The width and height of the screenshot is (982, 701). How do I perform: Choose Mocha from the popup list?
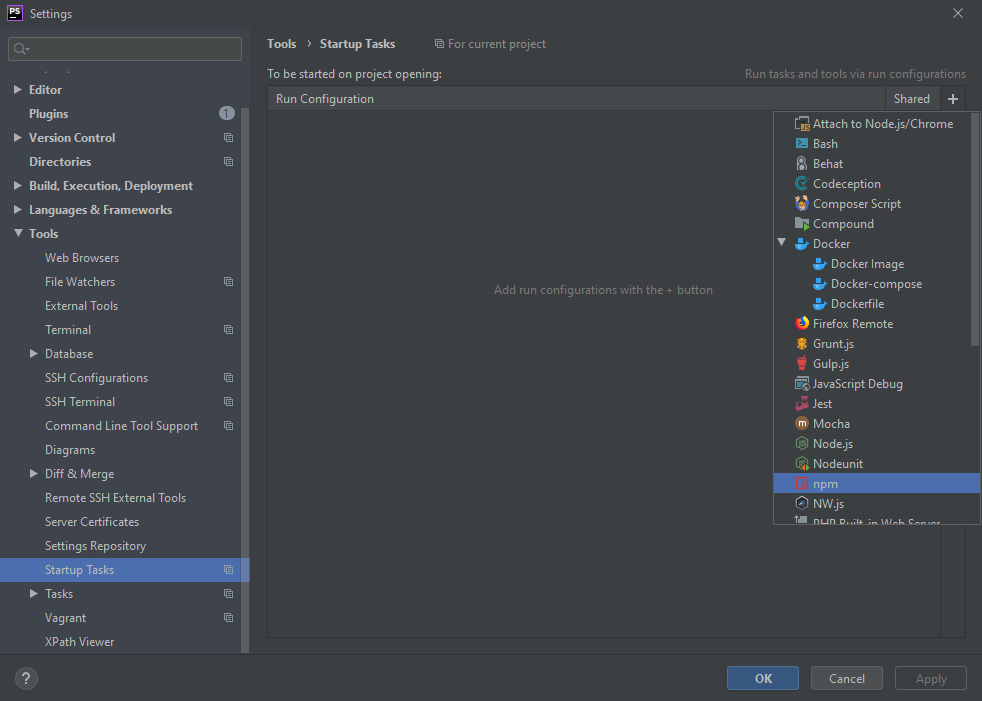tap(876, 423)
